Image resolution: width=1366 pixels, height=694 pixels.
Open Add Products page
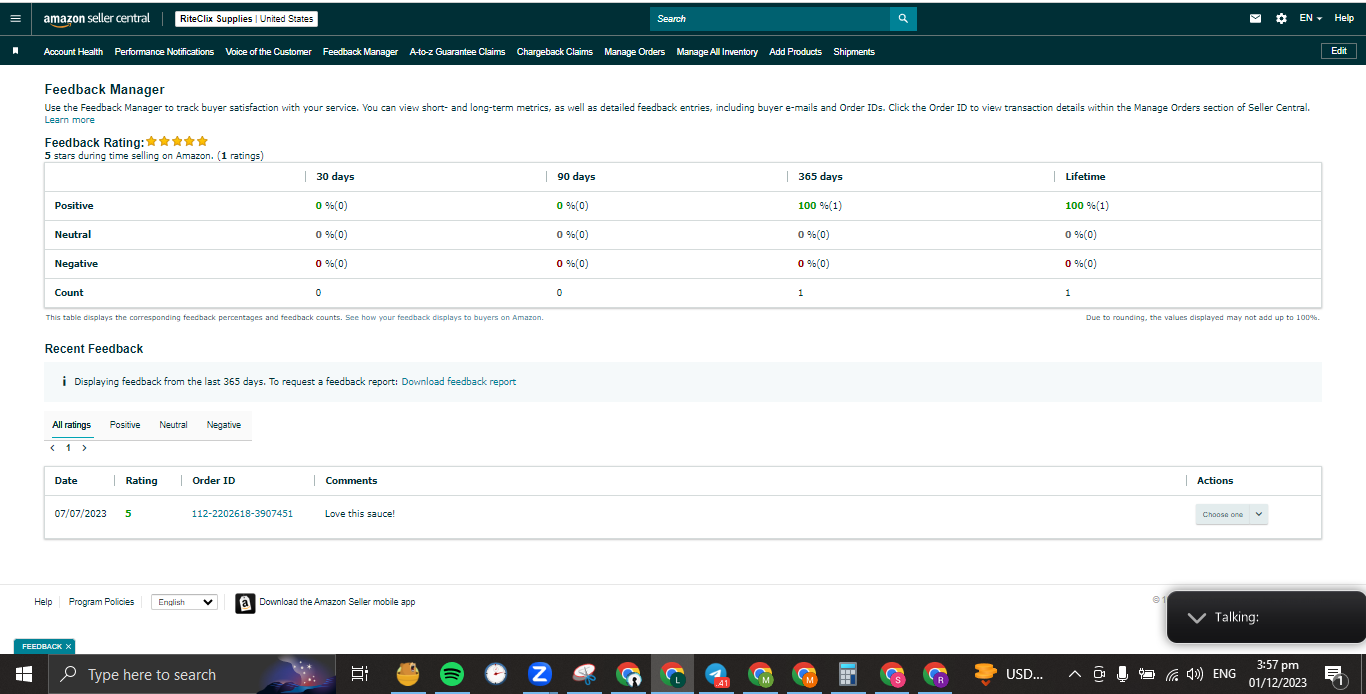[x=795, y=51]
